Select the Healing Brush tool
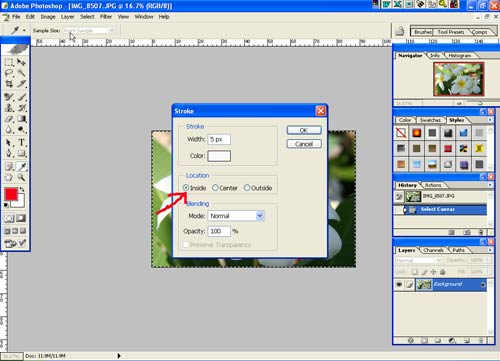The height and width of the screenshot is (361, 500). pos(9,97)
